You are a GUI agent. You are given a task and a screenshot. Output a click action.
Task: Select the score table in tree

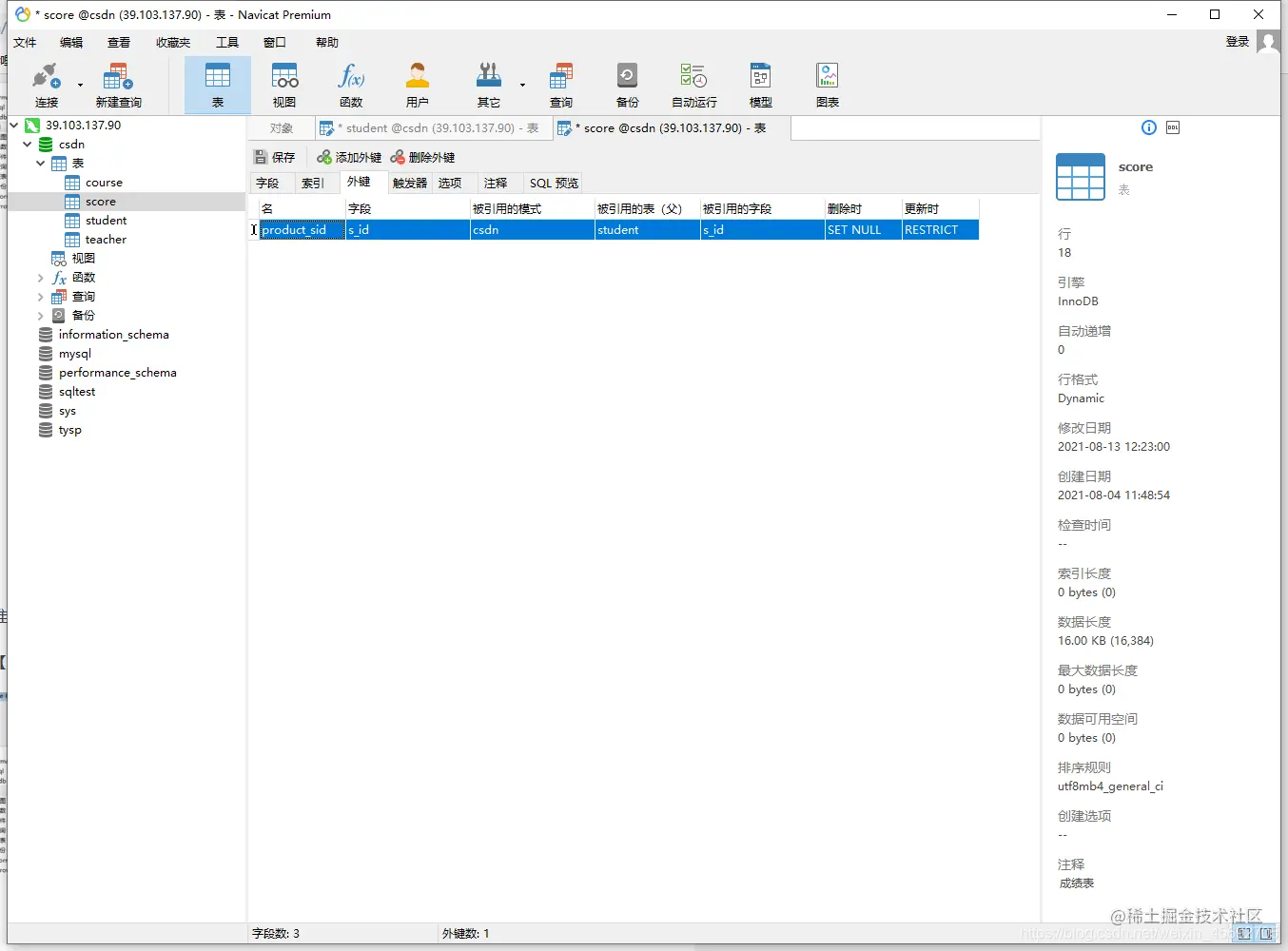click(100, 202)
